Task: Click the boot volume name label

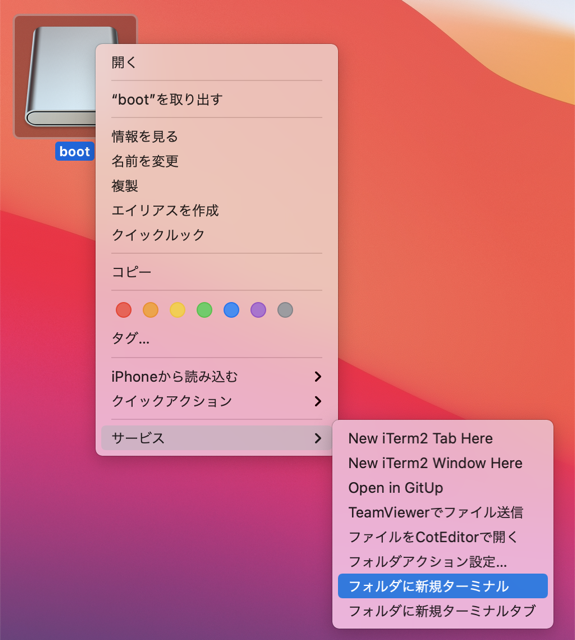Action: tap(75, 151)
